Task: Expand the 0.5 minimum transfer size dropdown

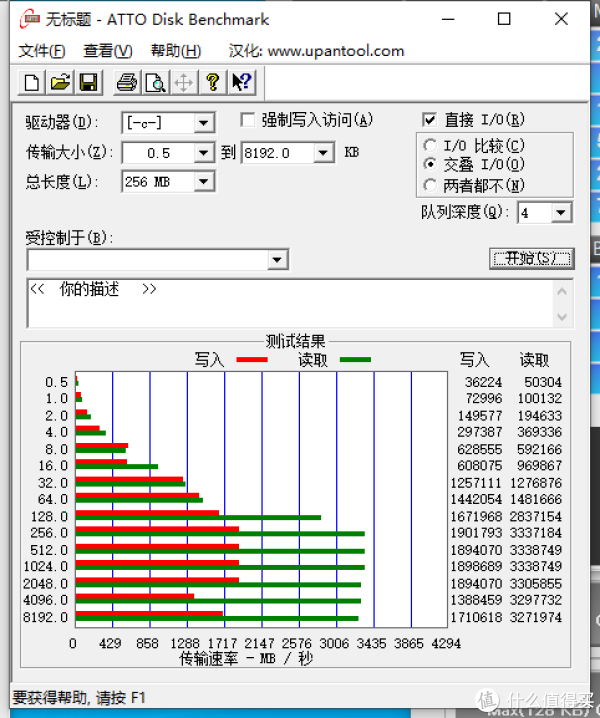Action: click(x=203, y=152)
